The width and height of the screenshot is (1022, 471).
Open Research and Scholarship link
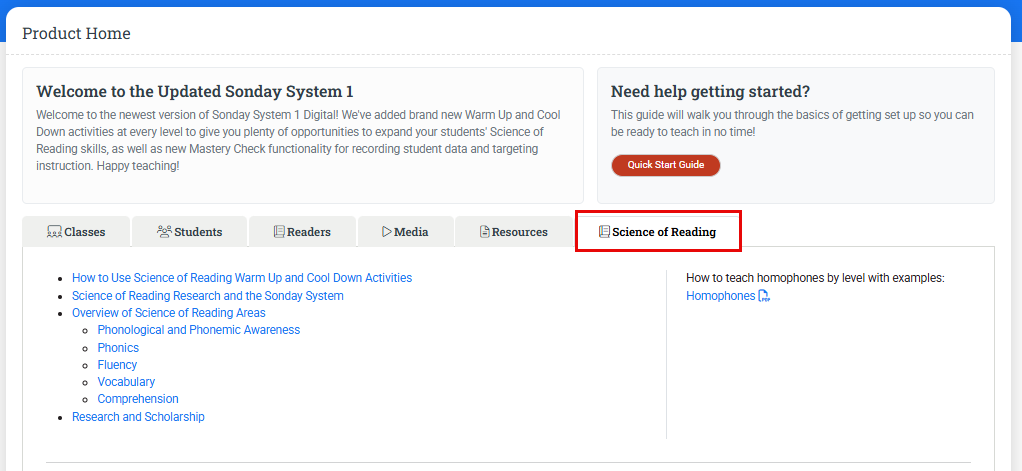point(138,416)
